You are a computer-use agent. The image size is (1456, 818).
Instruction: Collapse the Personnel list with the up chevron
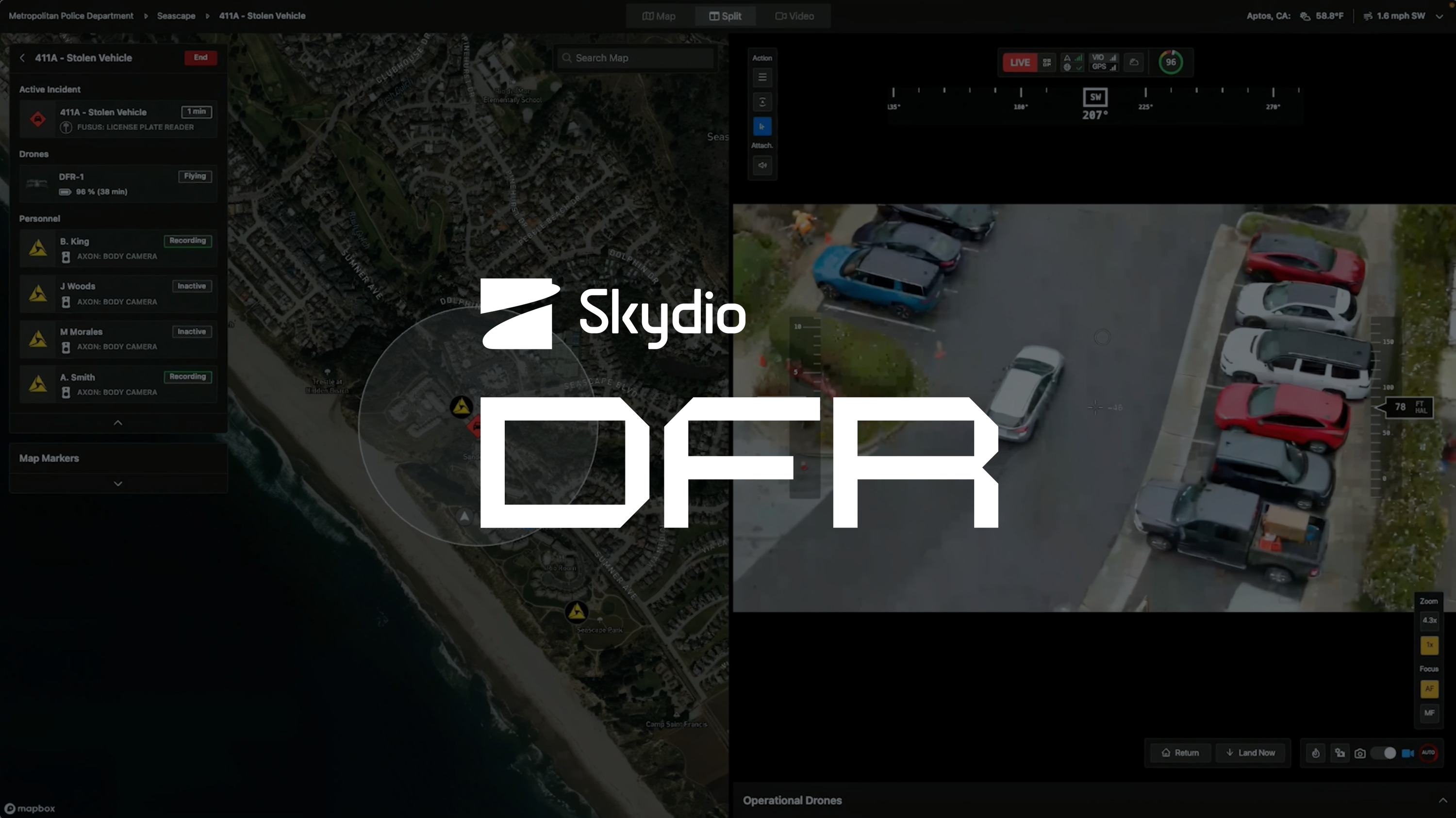point(117,422)
